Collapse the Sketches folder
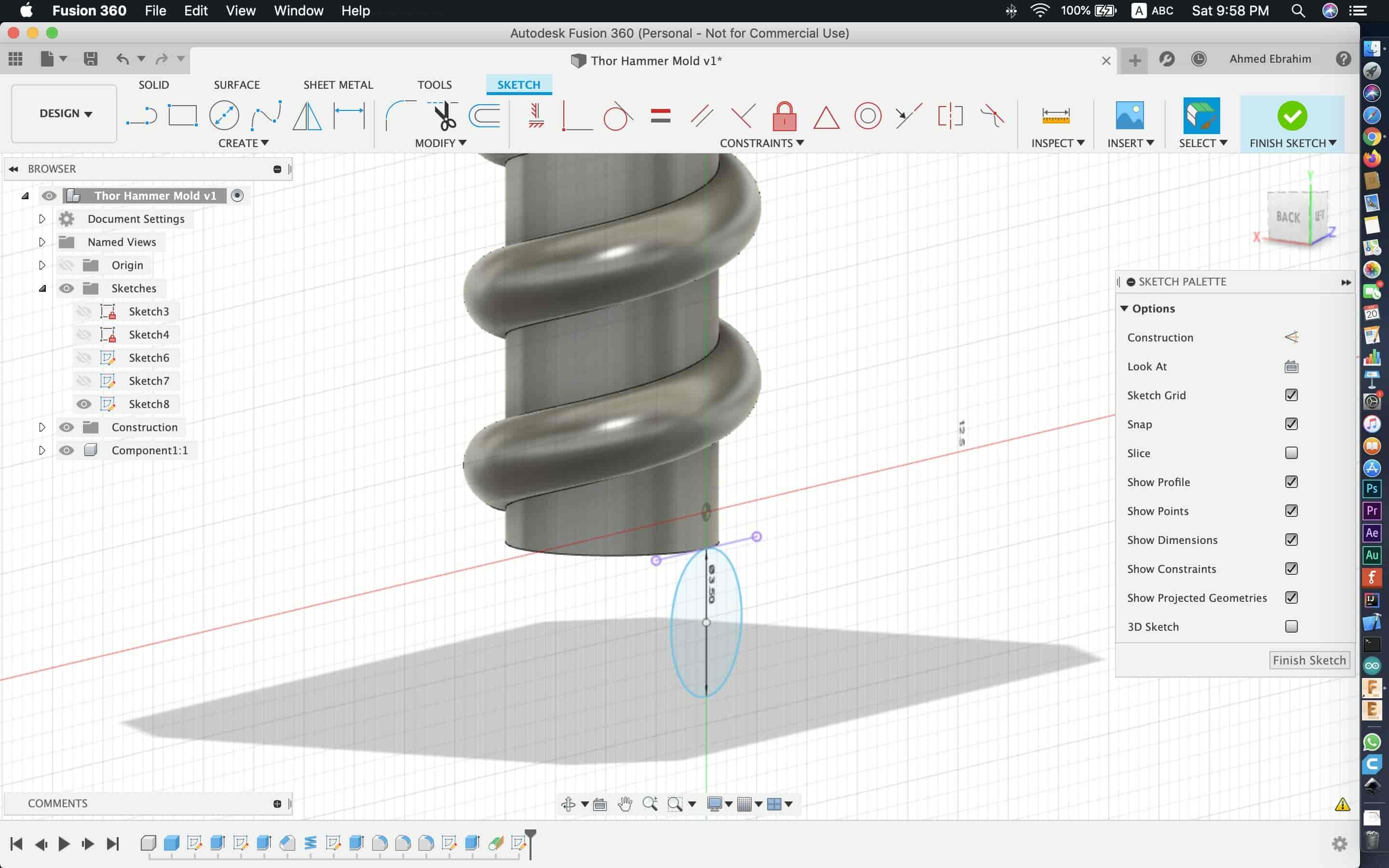Image resolution: width=1389 pixels, height=868 pixels. pyautogui.click(x=42, y=288)
